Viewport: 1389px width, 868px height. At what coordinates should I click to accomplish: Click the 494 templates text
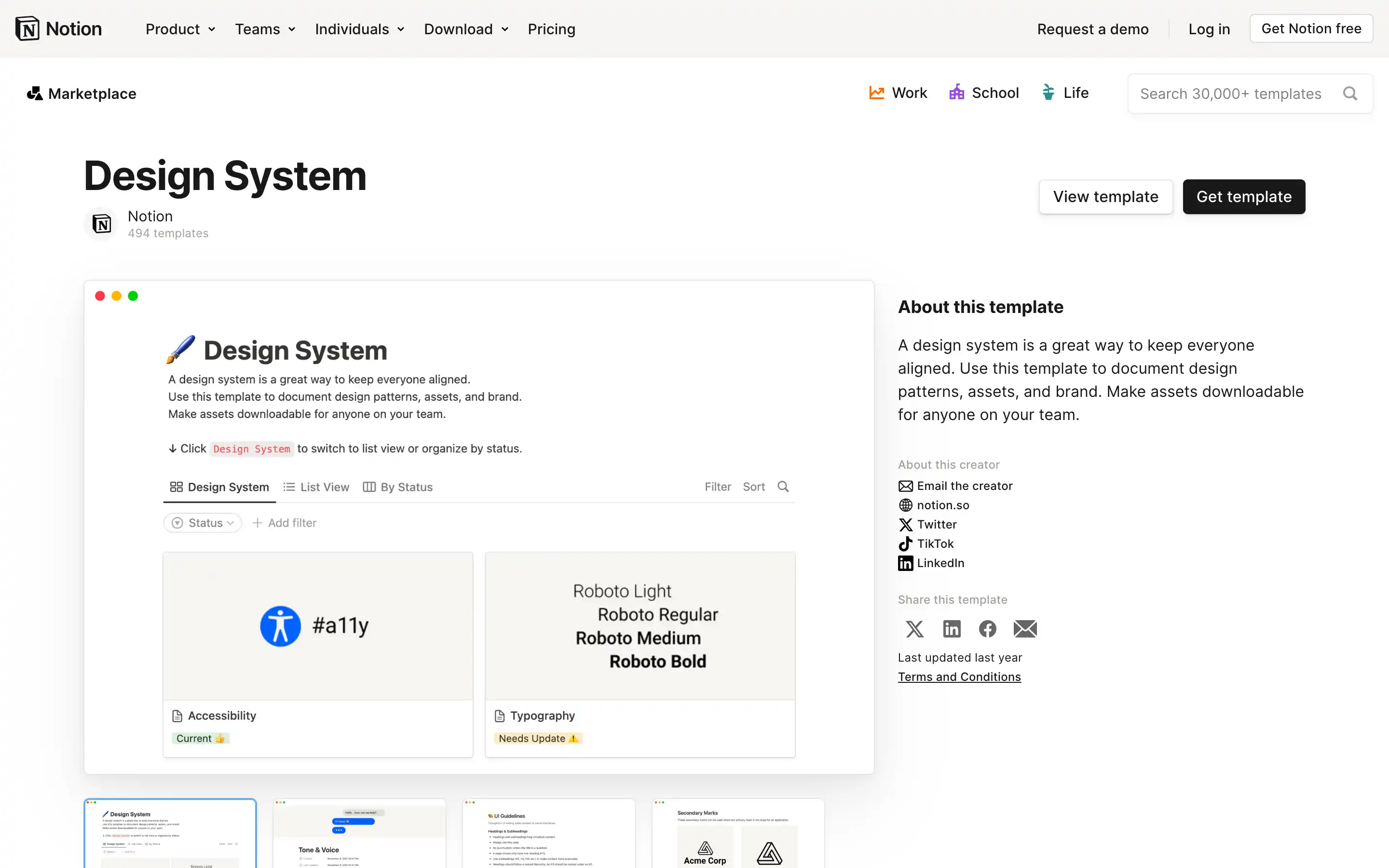point(168,233)
